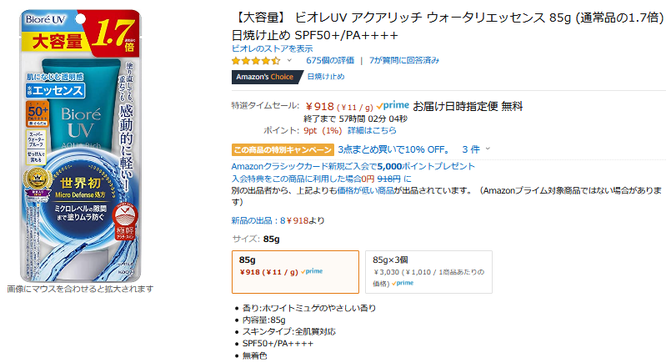Expand the star rating dropdown chevron
The height and width of the screenshot is (363, 666).
289,60
